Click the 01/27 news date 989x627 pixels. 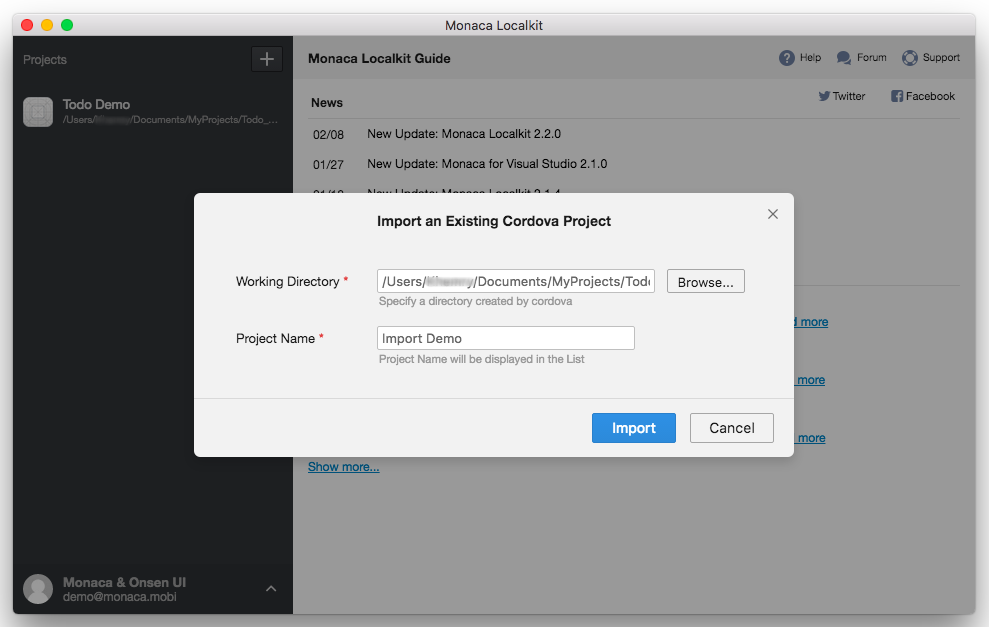(328, 165)
